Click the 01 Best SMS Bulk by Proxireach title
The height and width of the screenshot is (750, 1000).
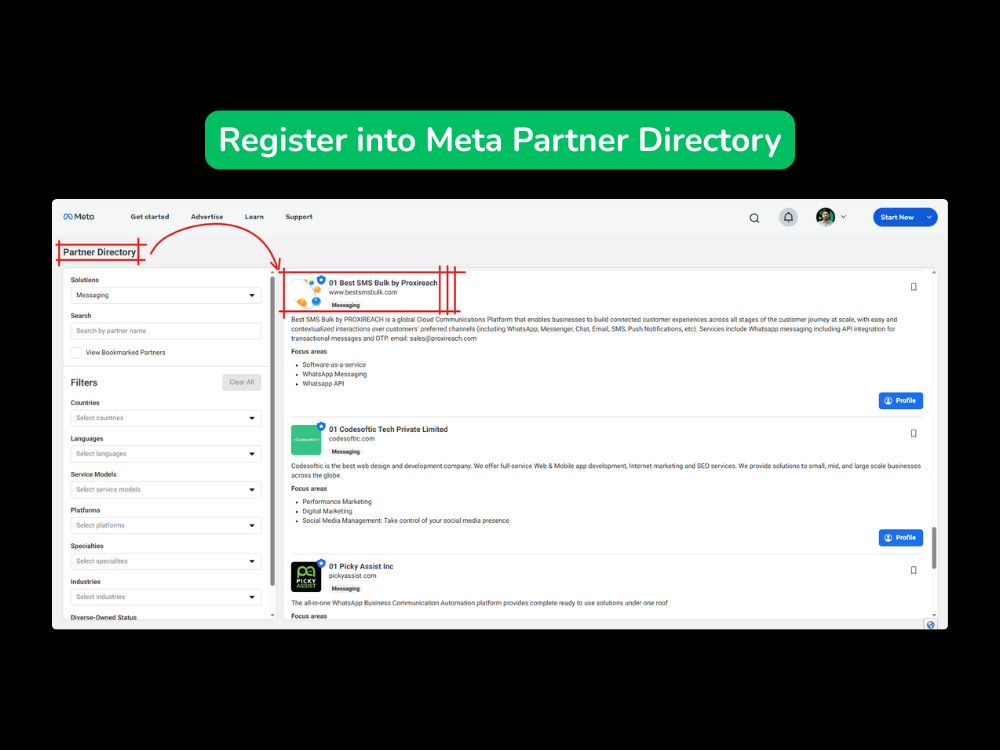(383, 283)
